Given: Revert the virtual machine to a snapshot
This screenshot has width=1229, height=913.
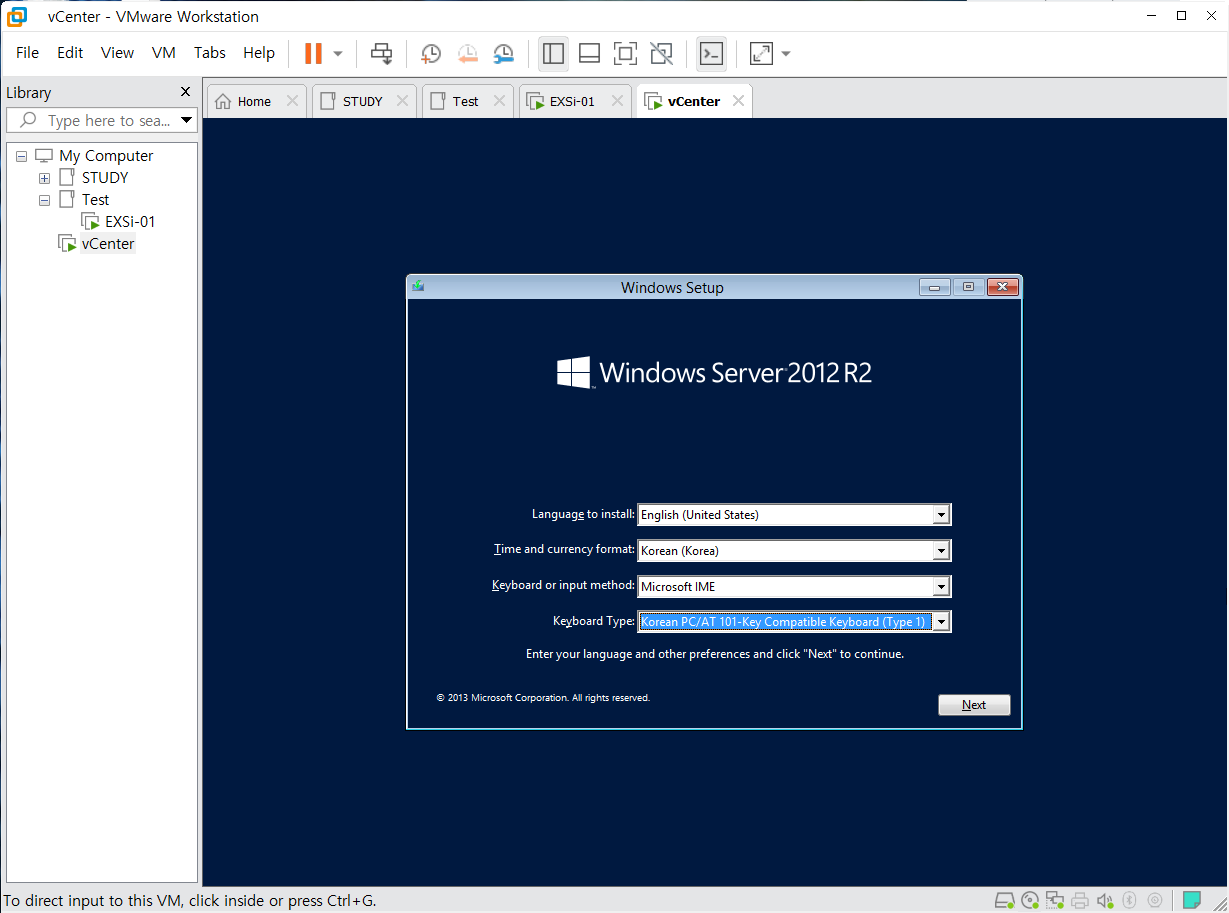Looking at the screenshot, I should (467, 53).
